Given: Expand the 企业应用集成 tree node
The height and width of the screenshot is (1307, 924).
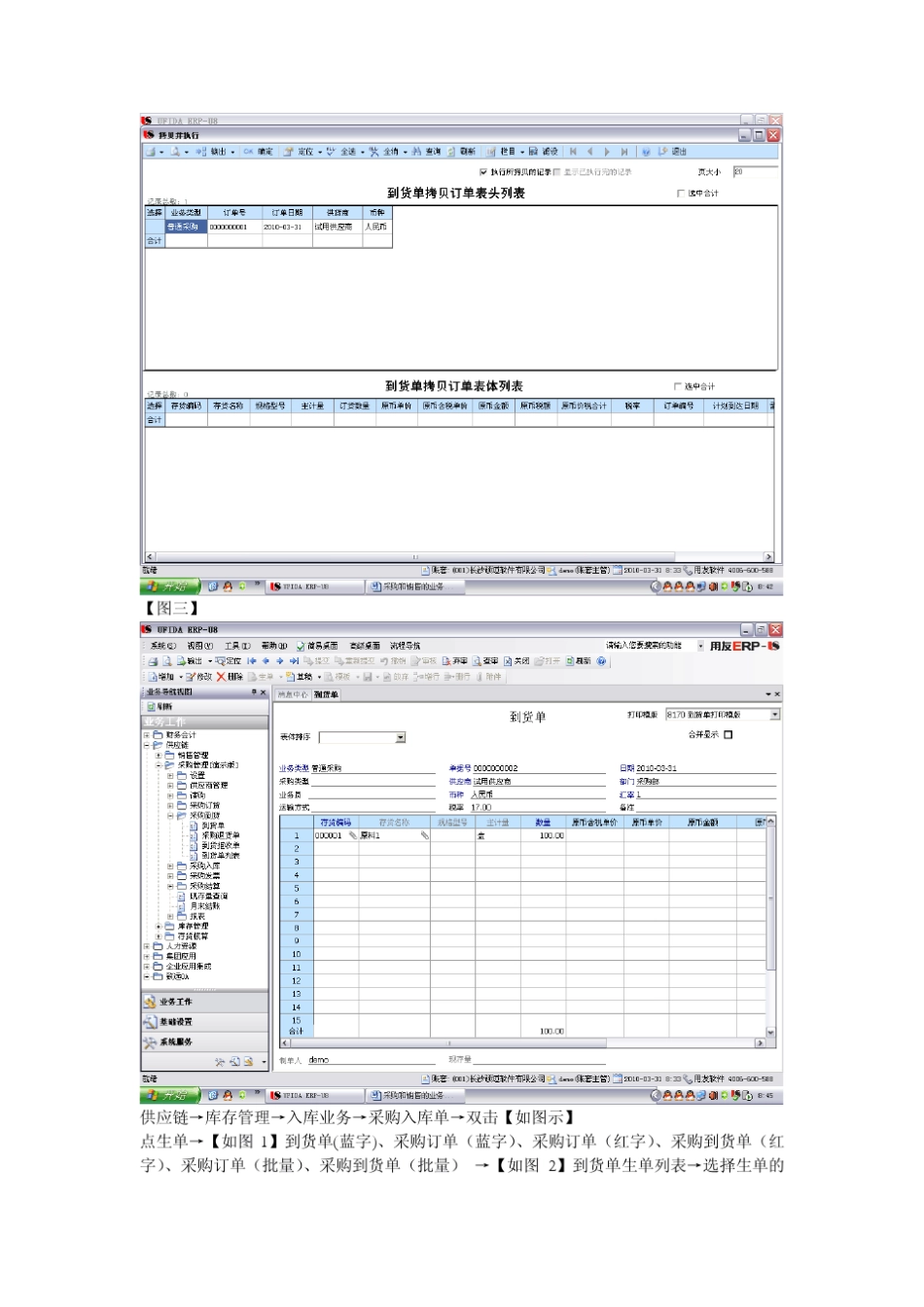Looking at the screenshot, I should pyautogui.click(x=147, y=967).
